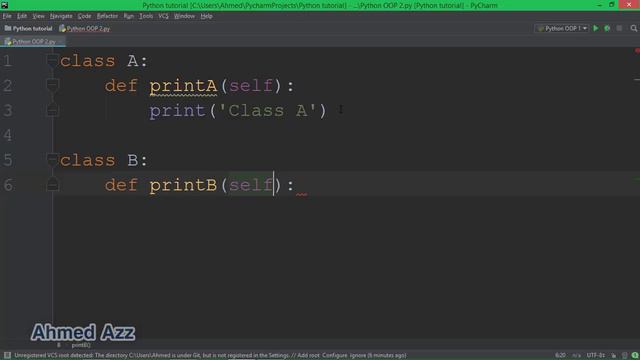
Task: Collapse class B using its fold marker
Action: 52,160
